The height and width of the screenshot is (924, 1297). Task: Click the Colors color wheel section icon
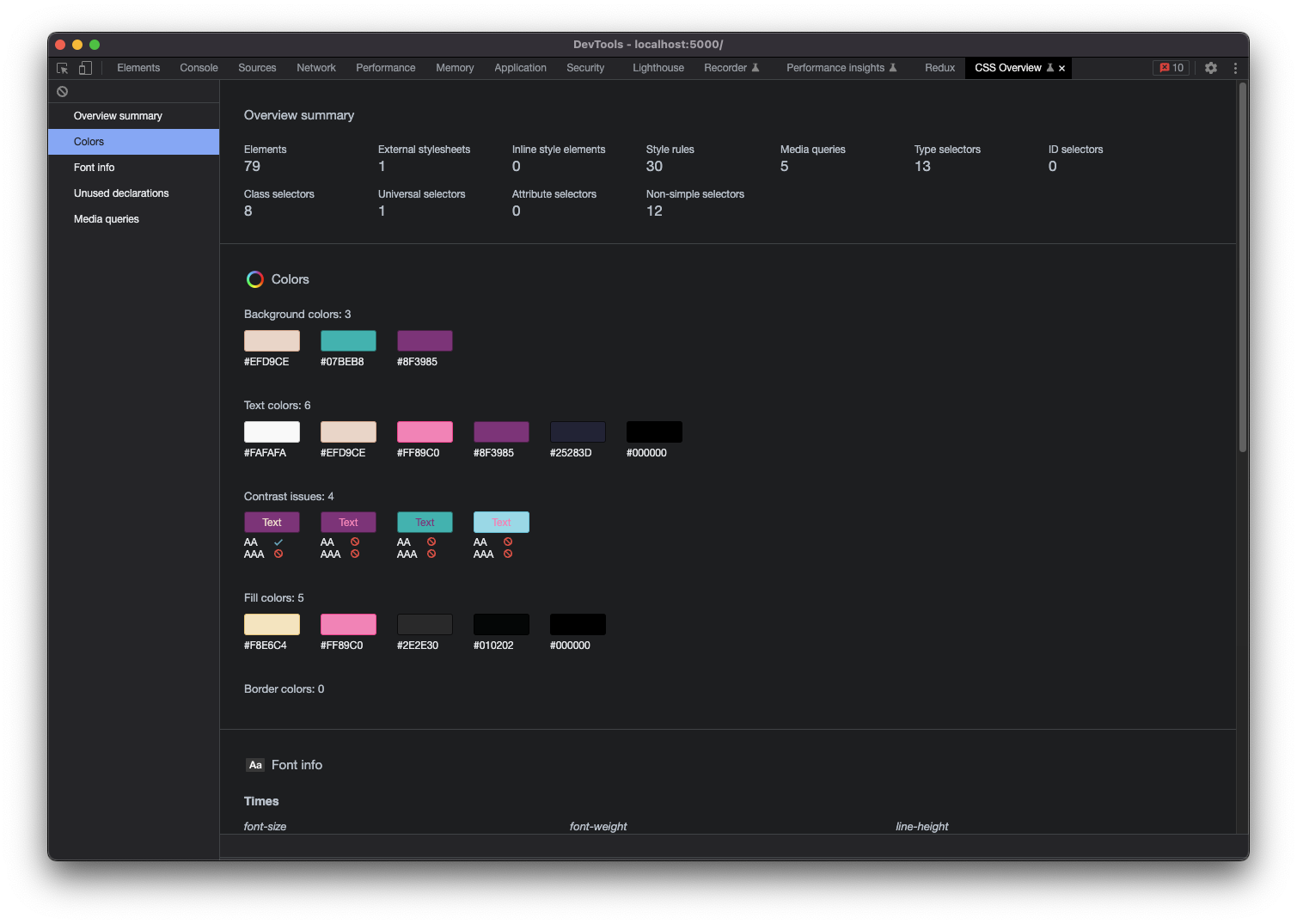click(x=254, y=278)
